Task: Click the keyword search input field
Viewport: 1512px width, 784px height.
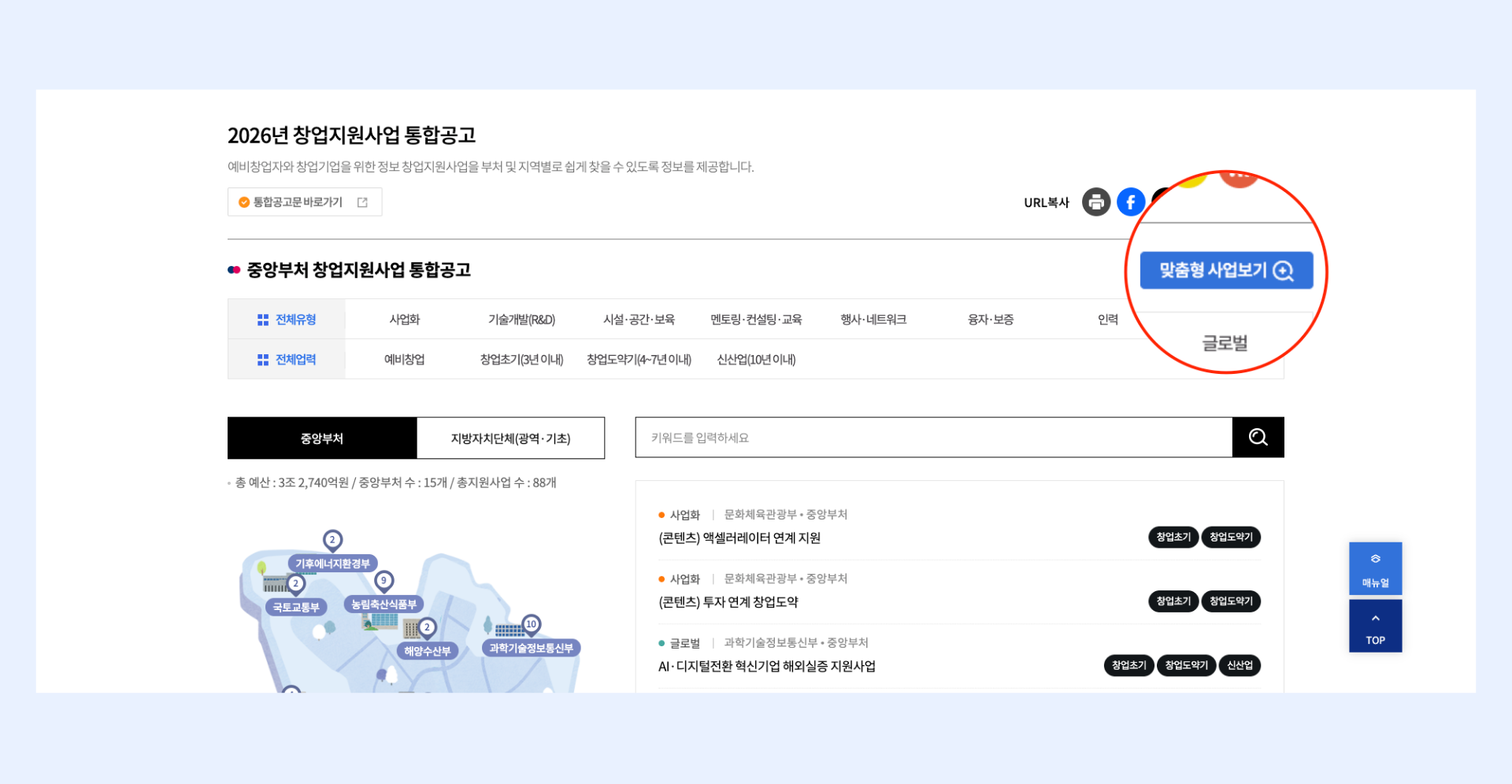Action: (x=933, y=438)
